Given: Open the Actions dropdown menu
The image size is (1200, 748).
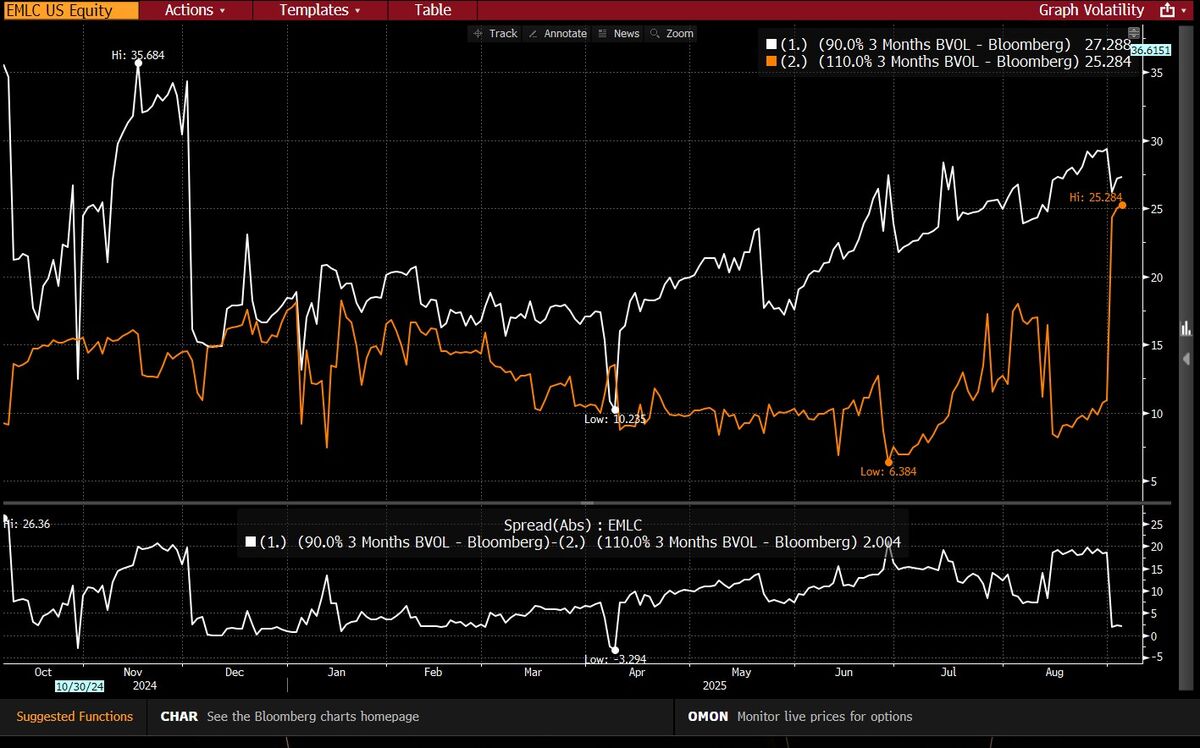Looking at the screenshot, I should click(x=194, y=10).
